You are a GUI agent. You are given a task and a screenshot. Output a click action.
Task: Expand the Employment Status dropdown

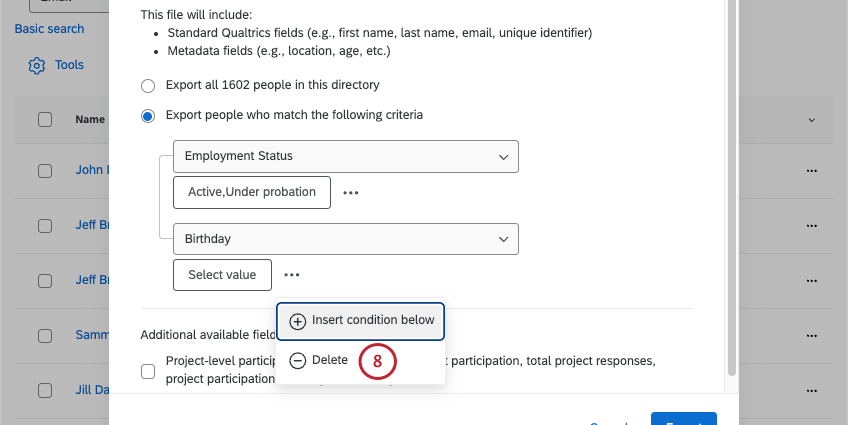[346, 157]
